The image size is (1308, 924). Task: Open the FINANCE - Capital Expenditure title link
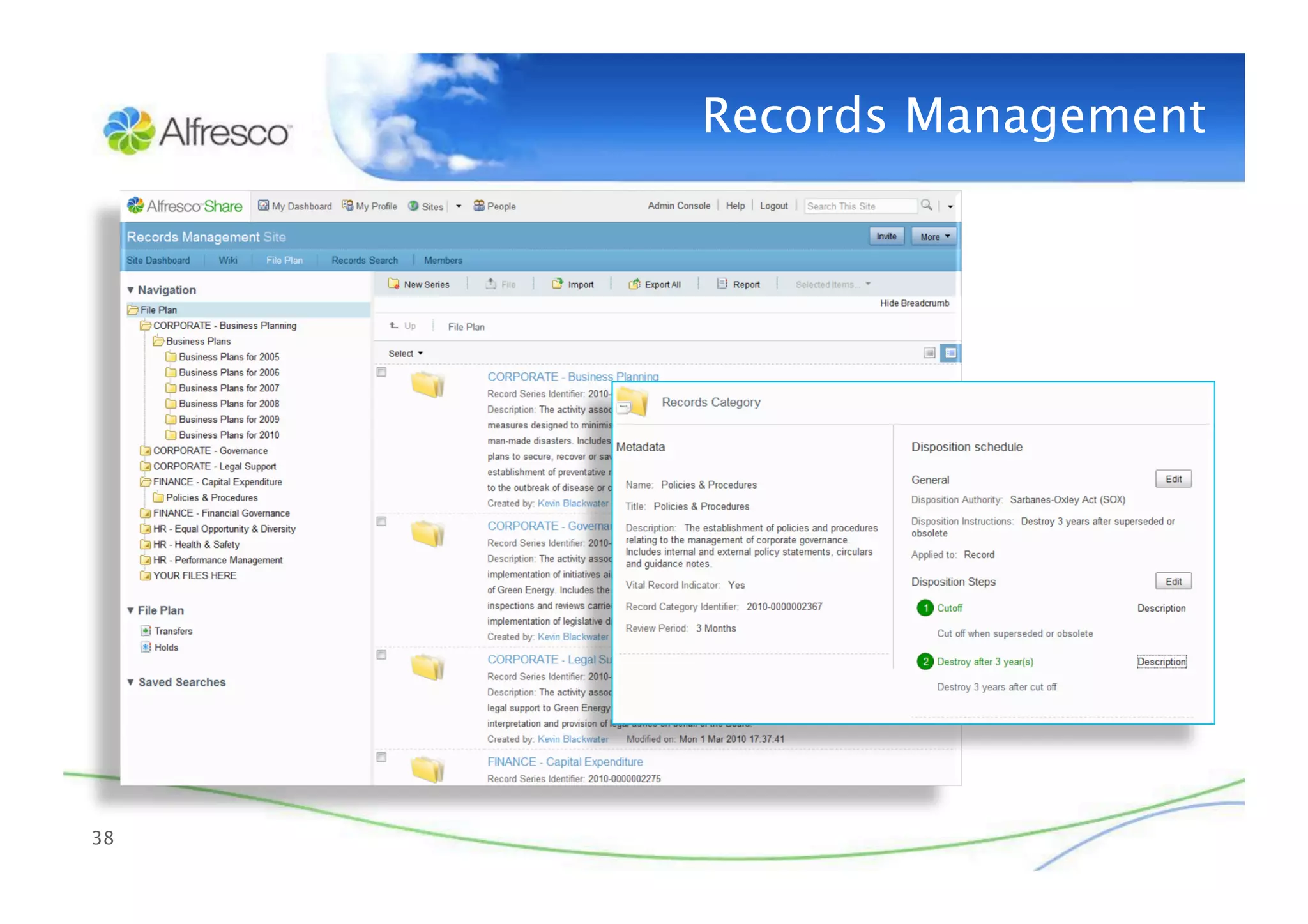[x=565, y=761]
